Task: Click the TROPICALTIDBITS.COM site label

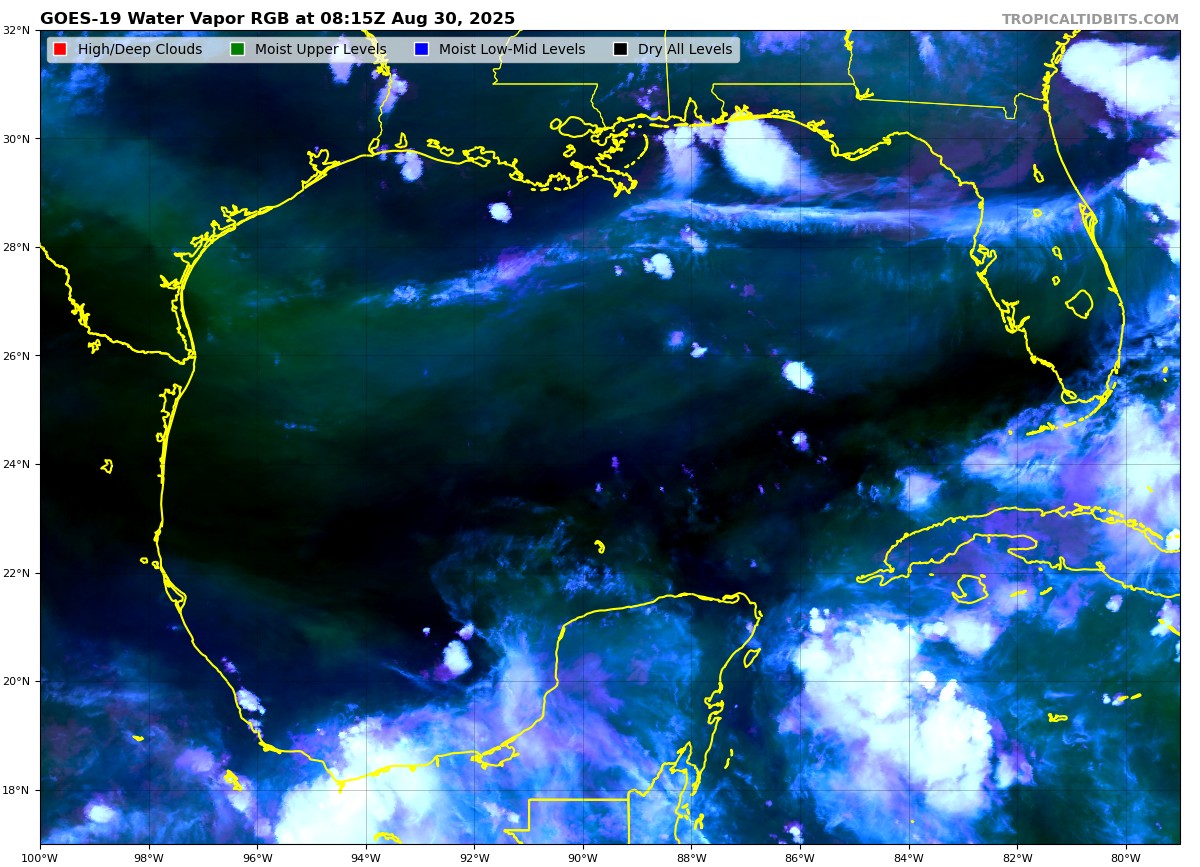Action: (x=1090, y=19)
